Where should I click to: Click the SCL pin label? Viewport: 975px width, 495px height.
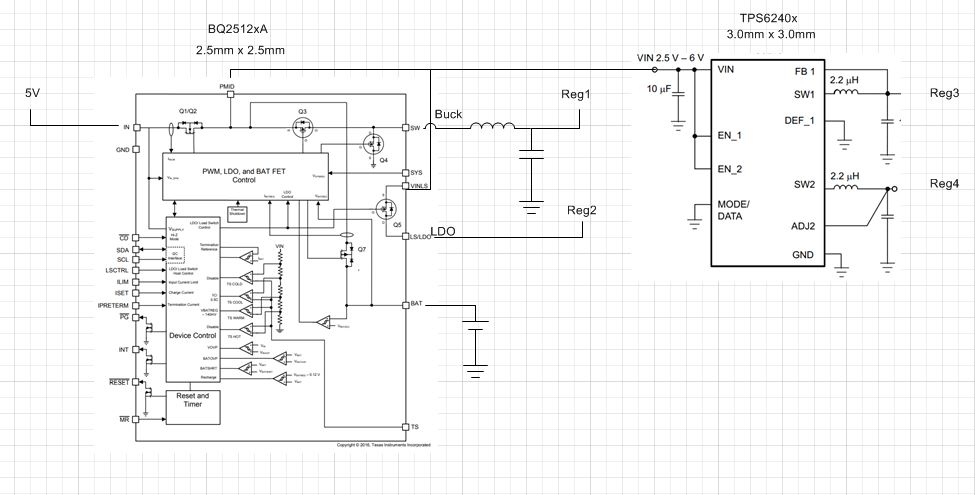click(122, 260)
